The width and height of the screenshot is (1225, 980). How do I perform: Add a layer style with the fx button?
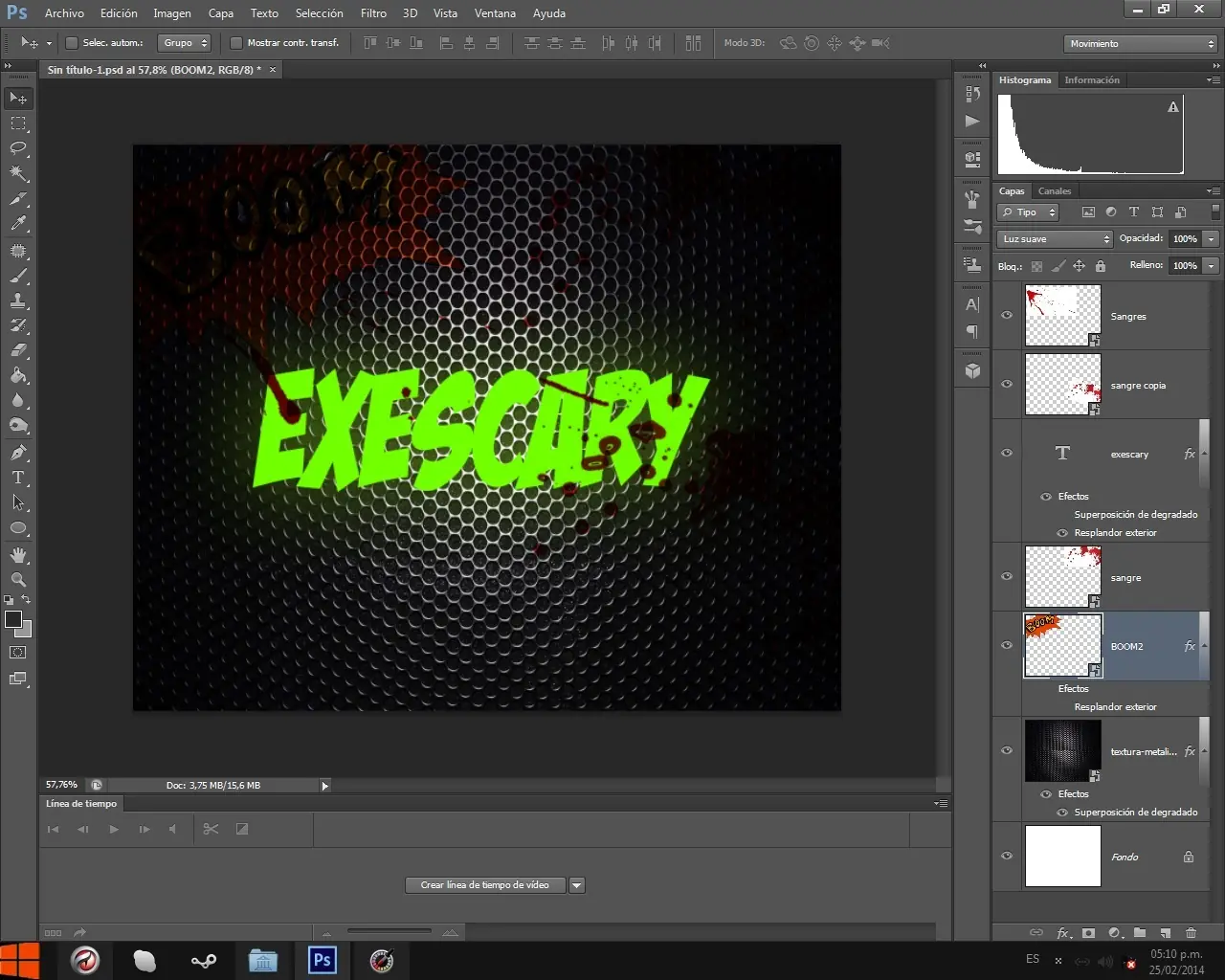point(1062,933)
